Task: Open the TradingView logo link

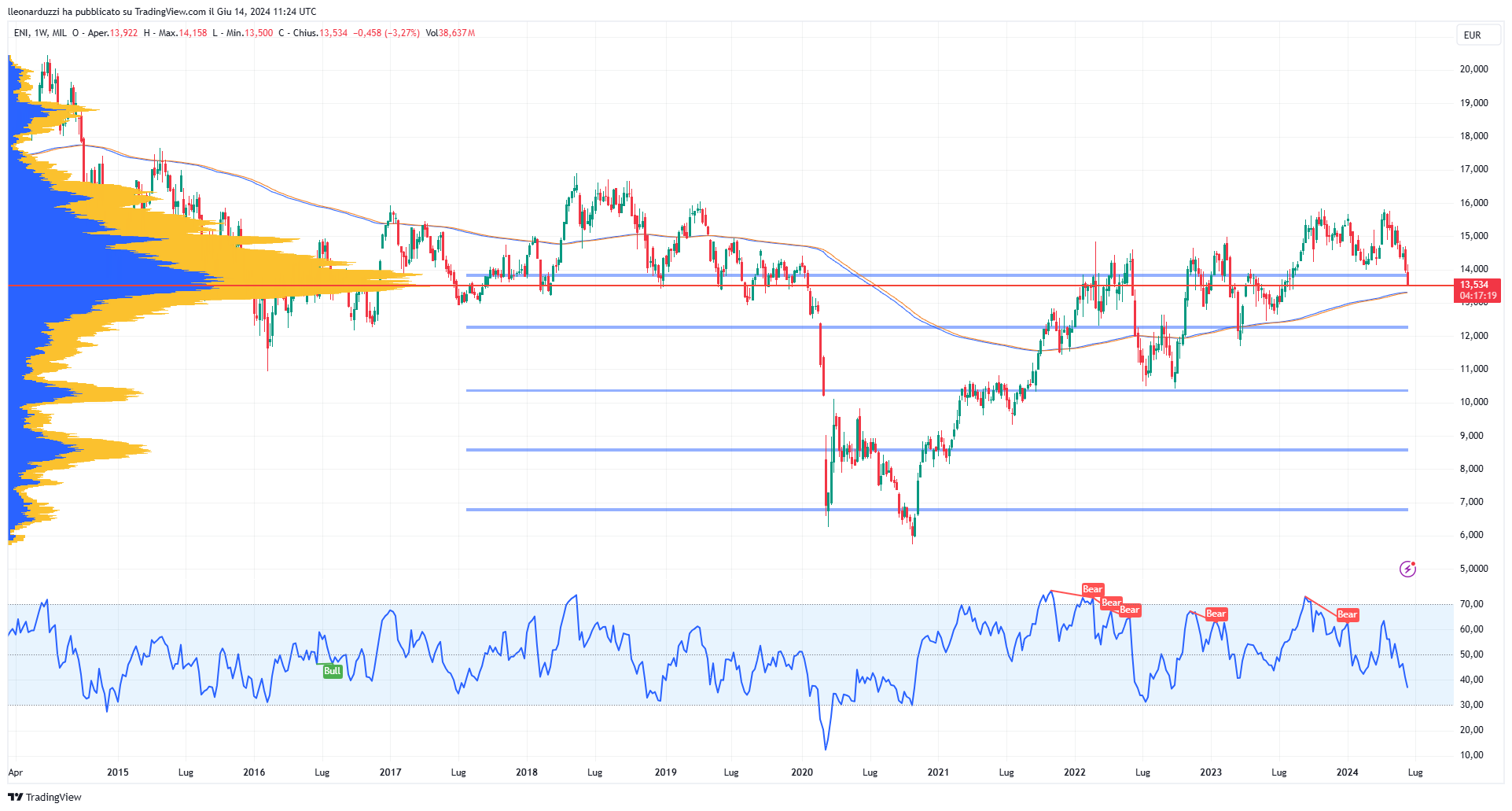Action: pyautogui.click(x=45, y=797)
